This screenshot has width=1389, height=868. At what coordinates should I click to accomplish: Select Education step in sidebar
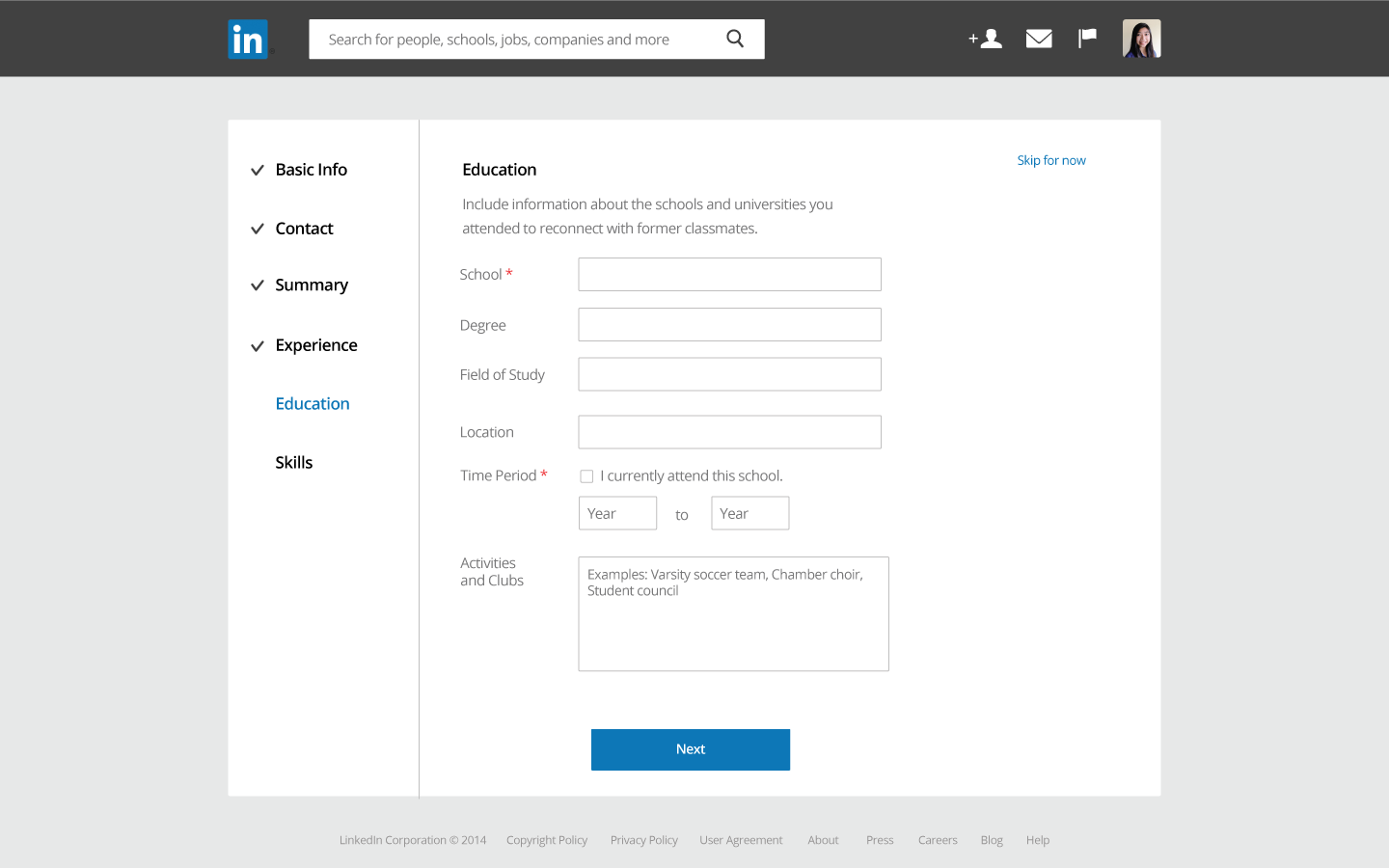pos(313,404)
